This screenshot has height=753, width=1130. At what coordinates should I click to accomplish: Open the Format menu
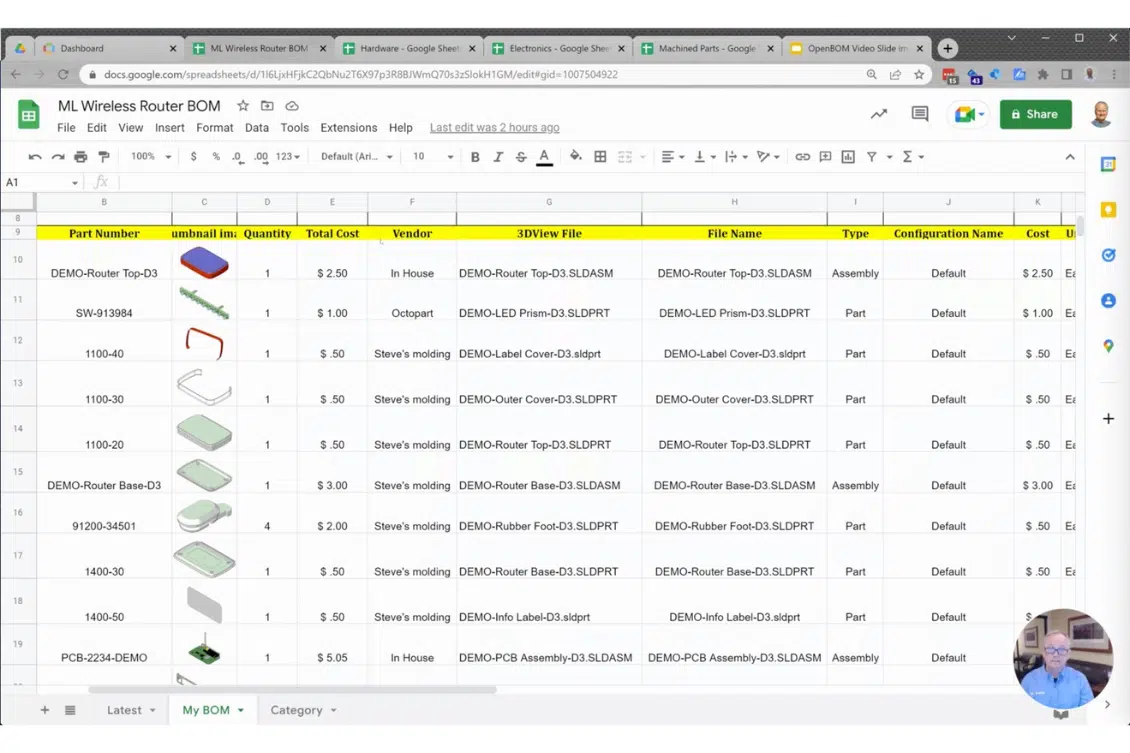[215, 128]
